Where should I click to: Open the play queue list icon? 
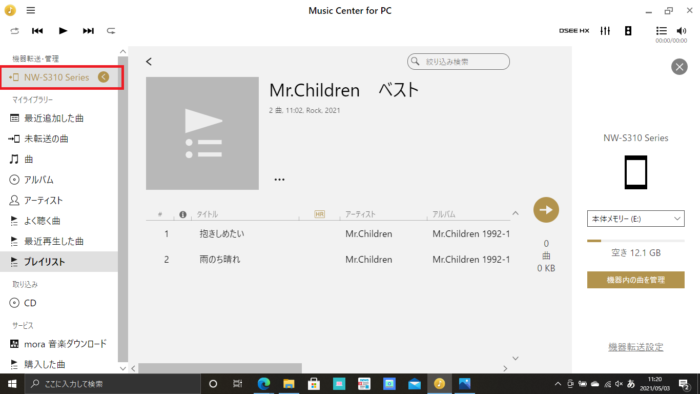click(x=661, y=30)
